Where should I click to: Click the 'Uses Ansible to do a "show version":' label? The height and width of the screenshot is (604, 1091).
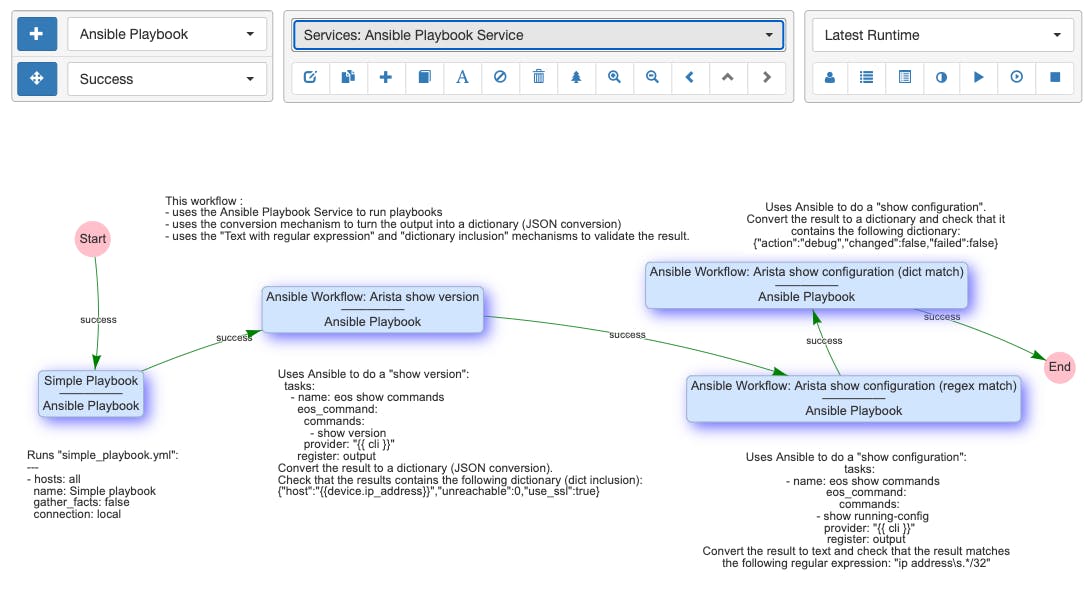[374, 374]
